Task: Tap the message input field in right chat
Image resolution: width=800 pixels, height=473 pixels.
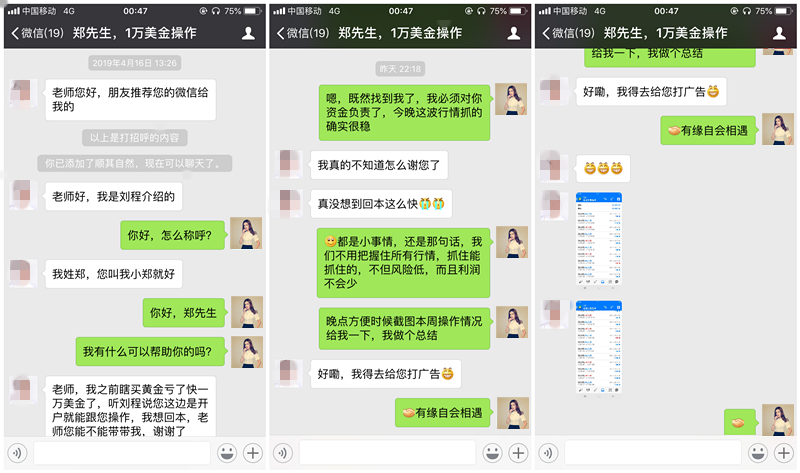Action: click(x=653, y=453)
